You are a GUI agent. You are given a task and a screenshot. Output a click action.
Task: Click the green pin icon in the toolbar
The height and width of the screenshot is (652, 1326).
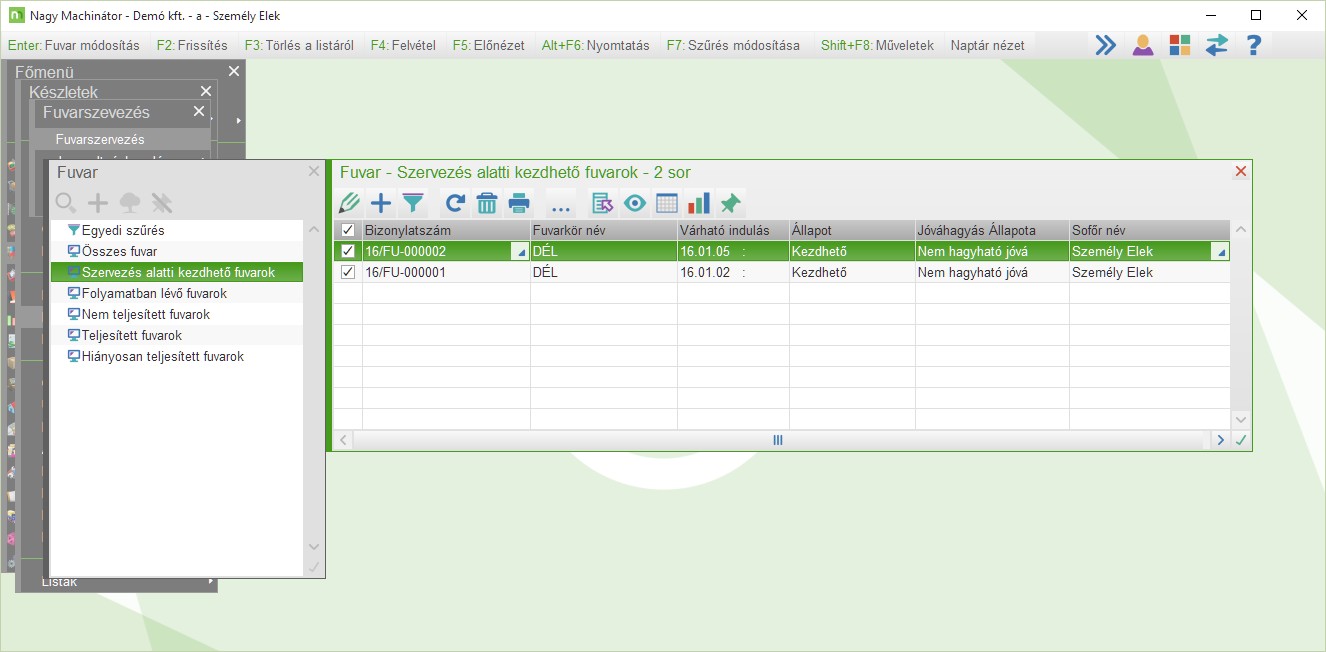pyautogui.click(x=731, y=203)
